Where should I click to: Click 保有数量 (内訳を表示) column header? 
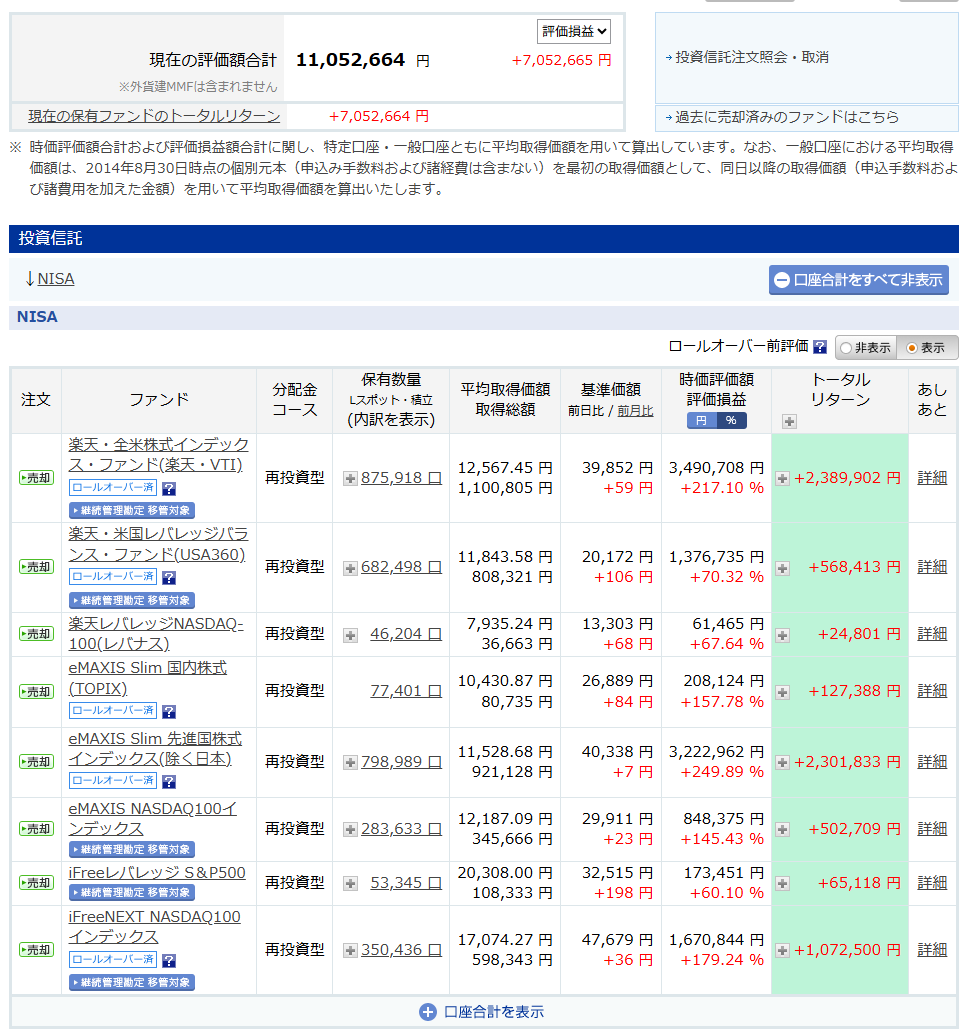391,400
